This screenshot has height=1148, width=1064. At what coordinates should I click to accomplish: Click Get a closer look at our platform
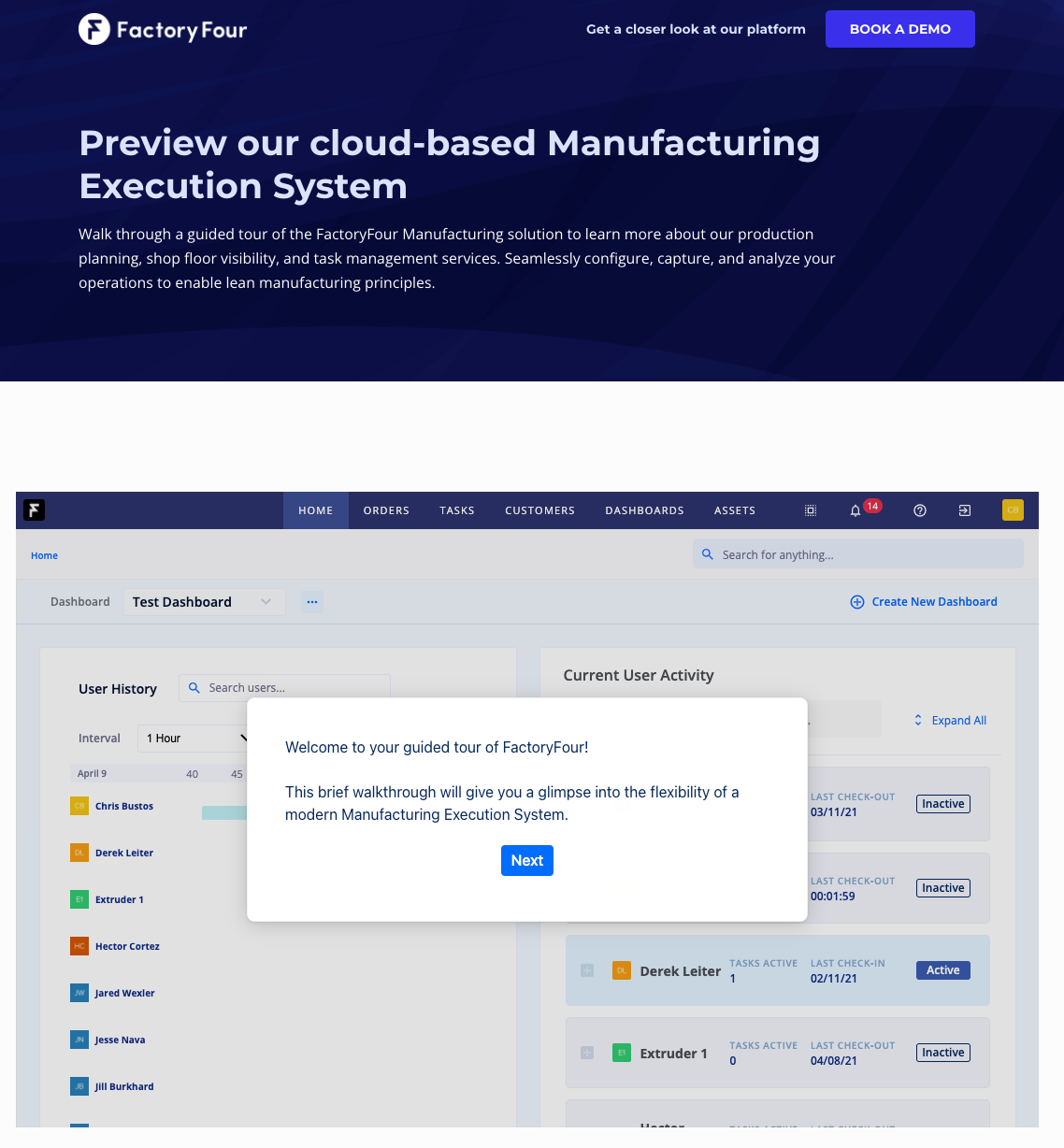[696, 29]
